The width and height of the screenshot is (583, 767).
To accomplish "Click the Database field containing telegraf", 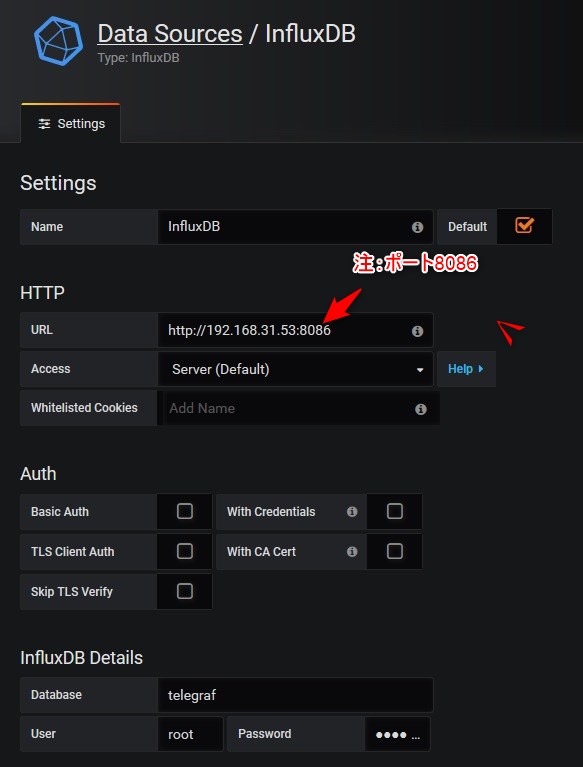I will pos(295,695).
